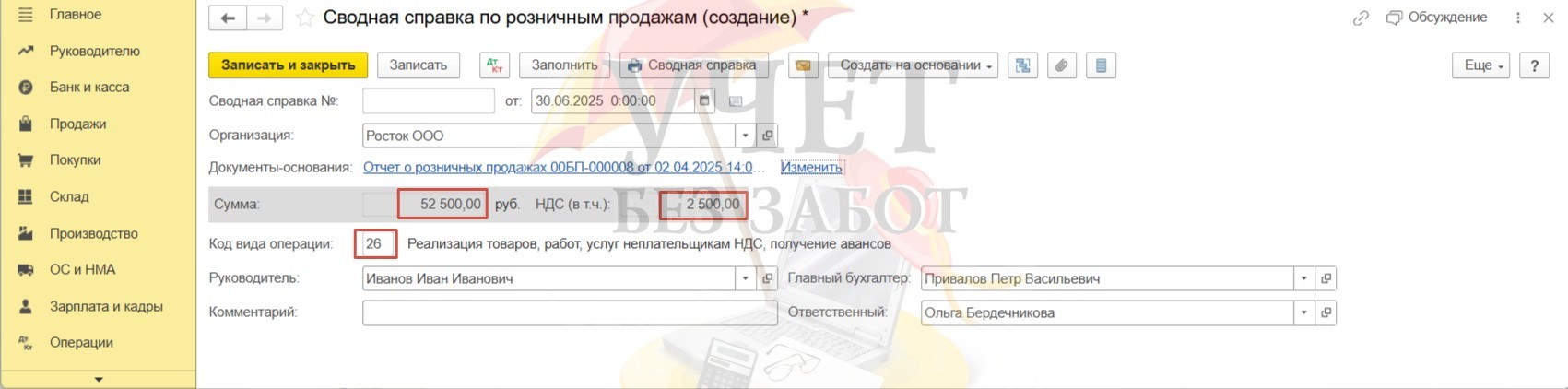1568x389 pixels.
Task: Open related documents structure icon
Action: point(1022,65)
